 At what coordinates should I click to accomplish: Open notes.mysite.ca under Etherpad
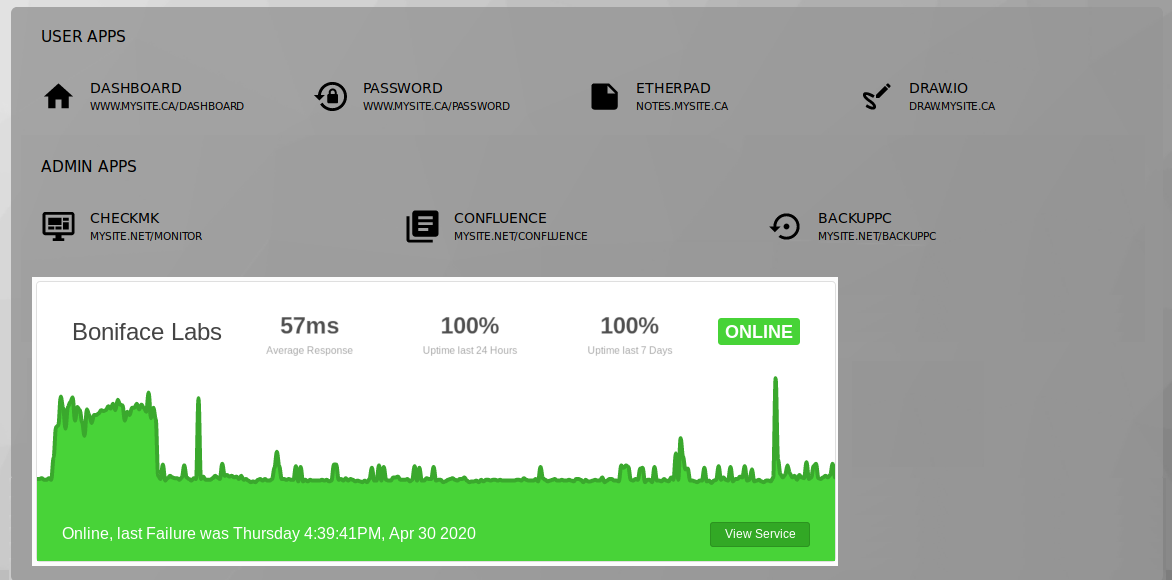coord(682,106)
